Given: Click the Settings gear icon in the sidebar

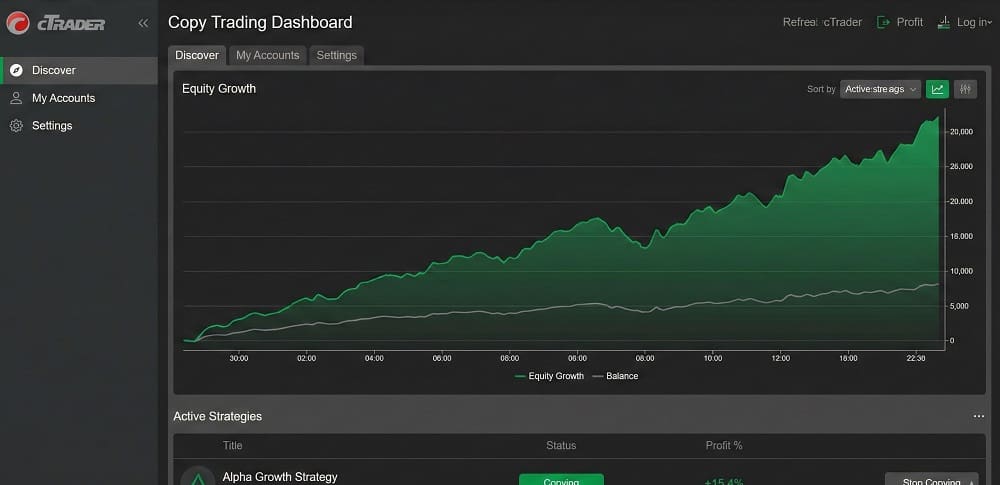Looking at the screenshot, I should click(x=16, y=126).
